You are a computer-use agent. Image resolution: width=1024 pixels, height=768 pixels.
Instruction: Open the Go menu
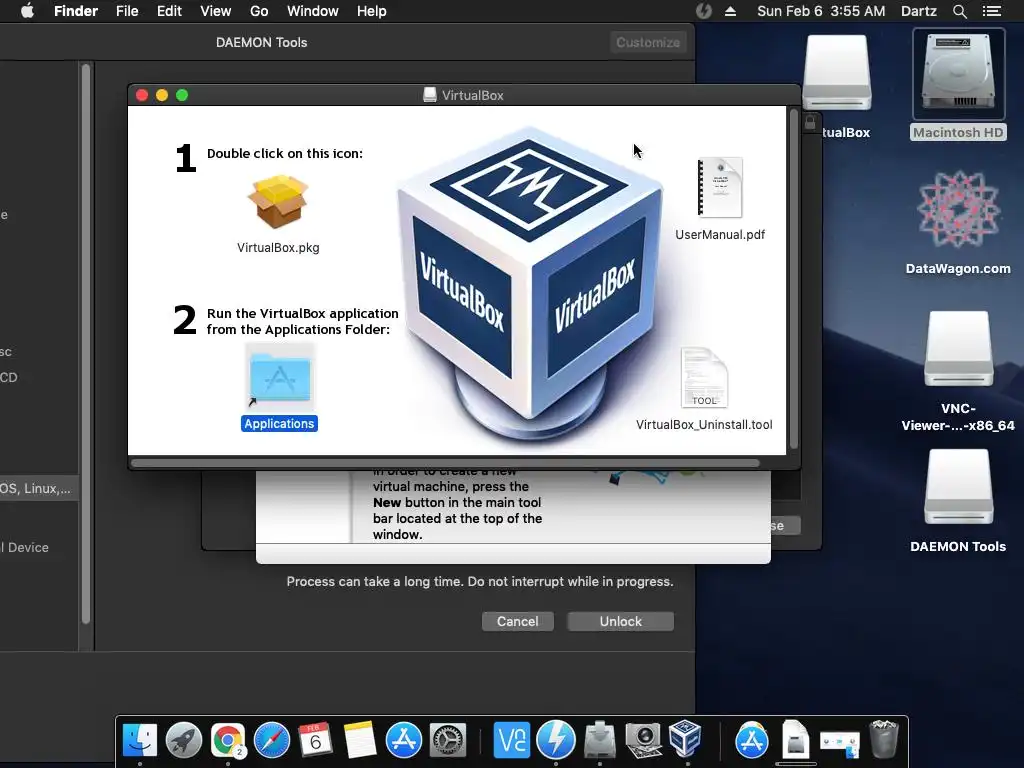[259, 11]
